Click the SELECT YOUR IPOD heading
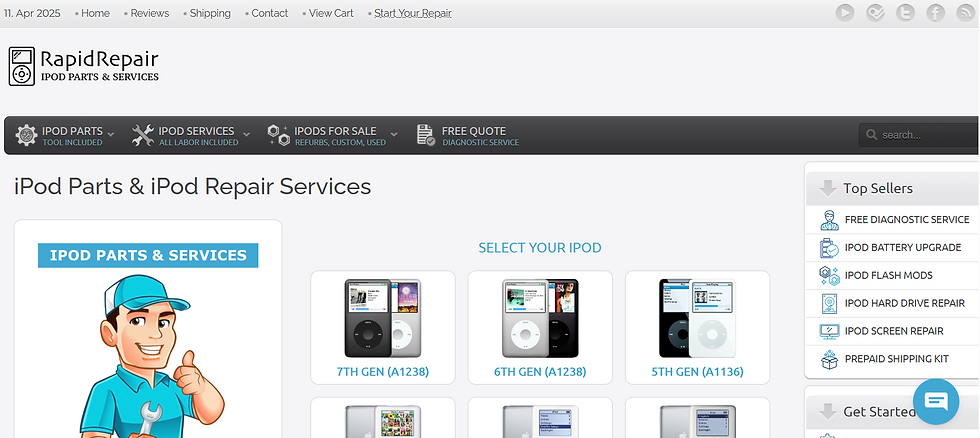Screen dimensions: 980x438 click(540, 248)
